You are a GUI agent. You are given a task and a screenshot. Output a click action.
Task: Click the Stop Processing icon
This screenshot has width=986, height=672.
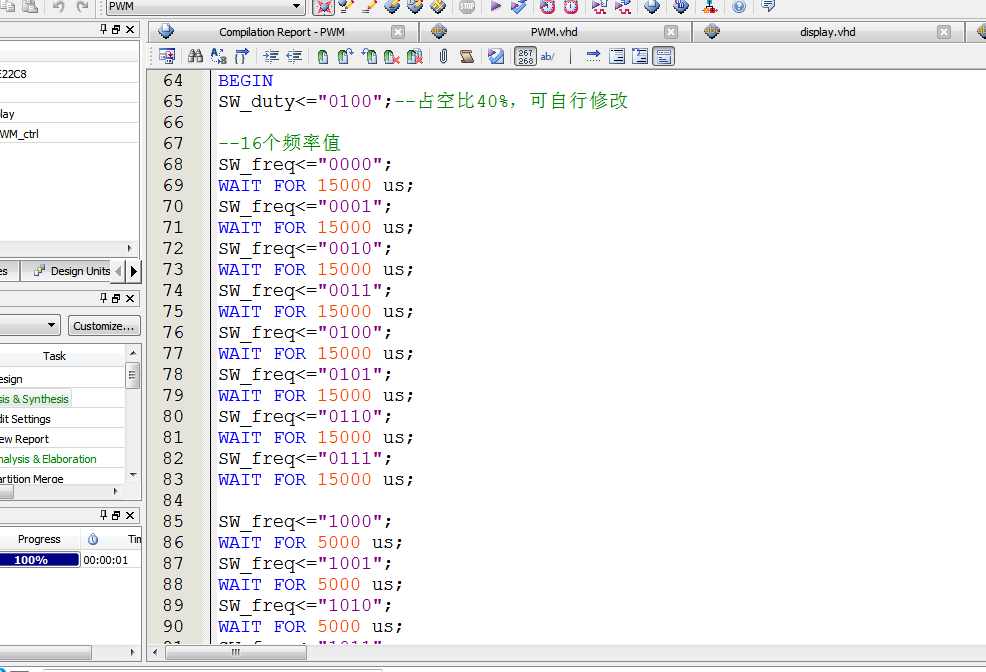[467, 7]
